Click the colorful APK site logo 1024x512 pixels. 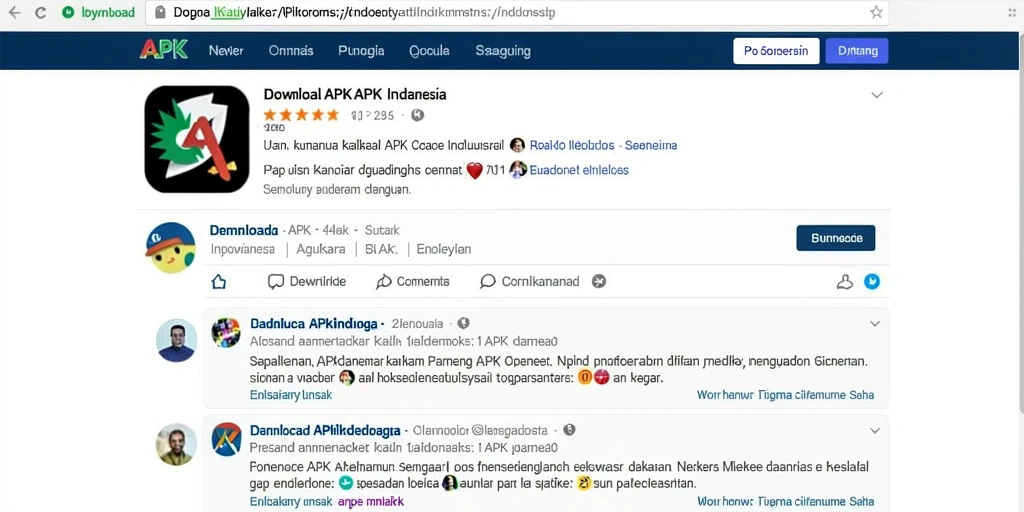coord(164,50)
